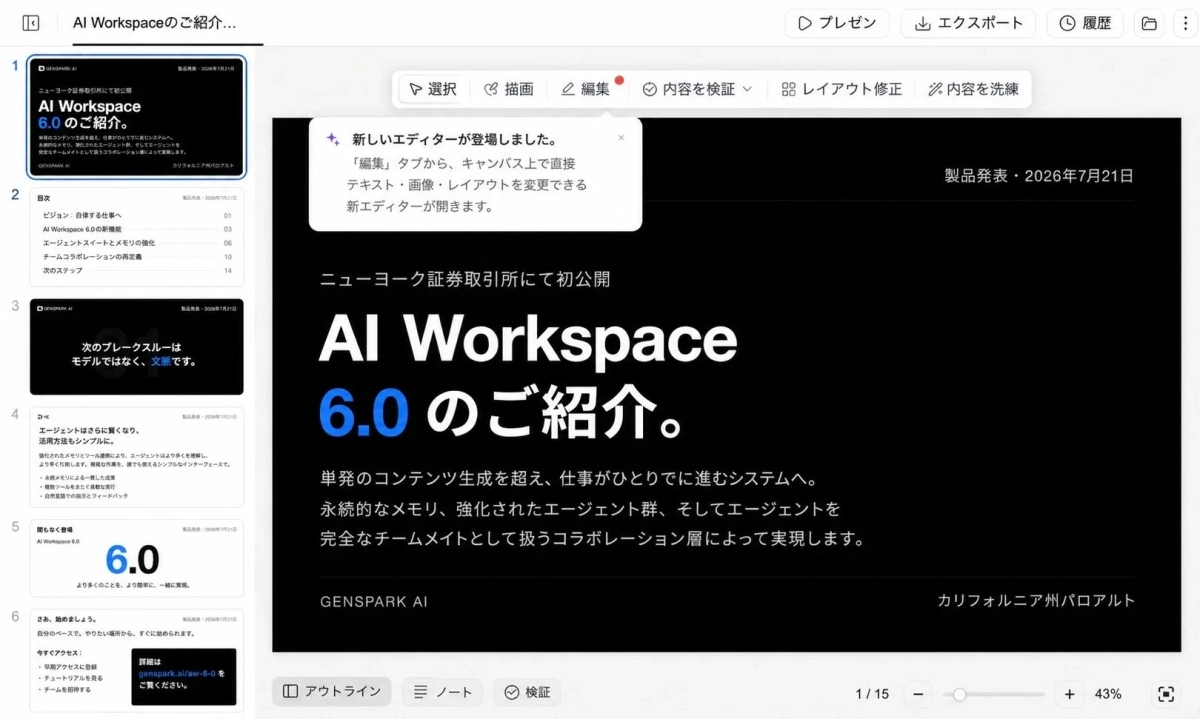This screenshot has width=1200, height=719.
Task: Open the three-dot more options menu
Action: pyautogui.click(x=1186, y=23)
